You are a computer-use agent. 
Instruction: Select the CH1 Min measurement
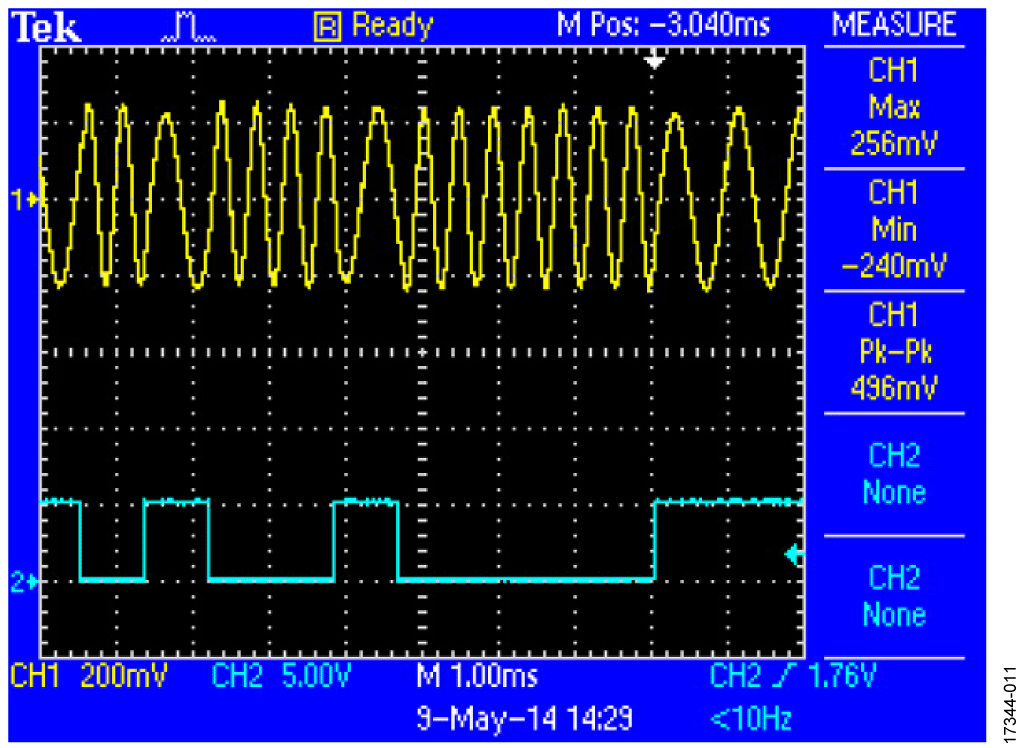click(x=894, y=230)
